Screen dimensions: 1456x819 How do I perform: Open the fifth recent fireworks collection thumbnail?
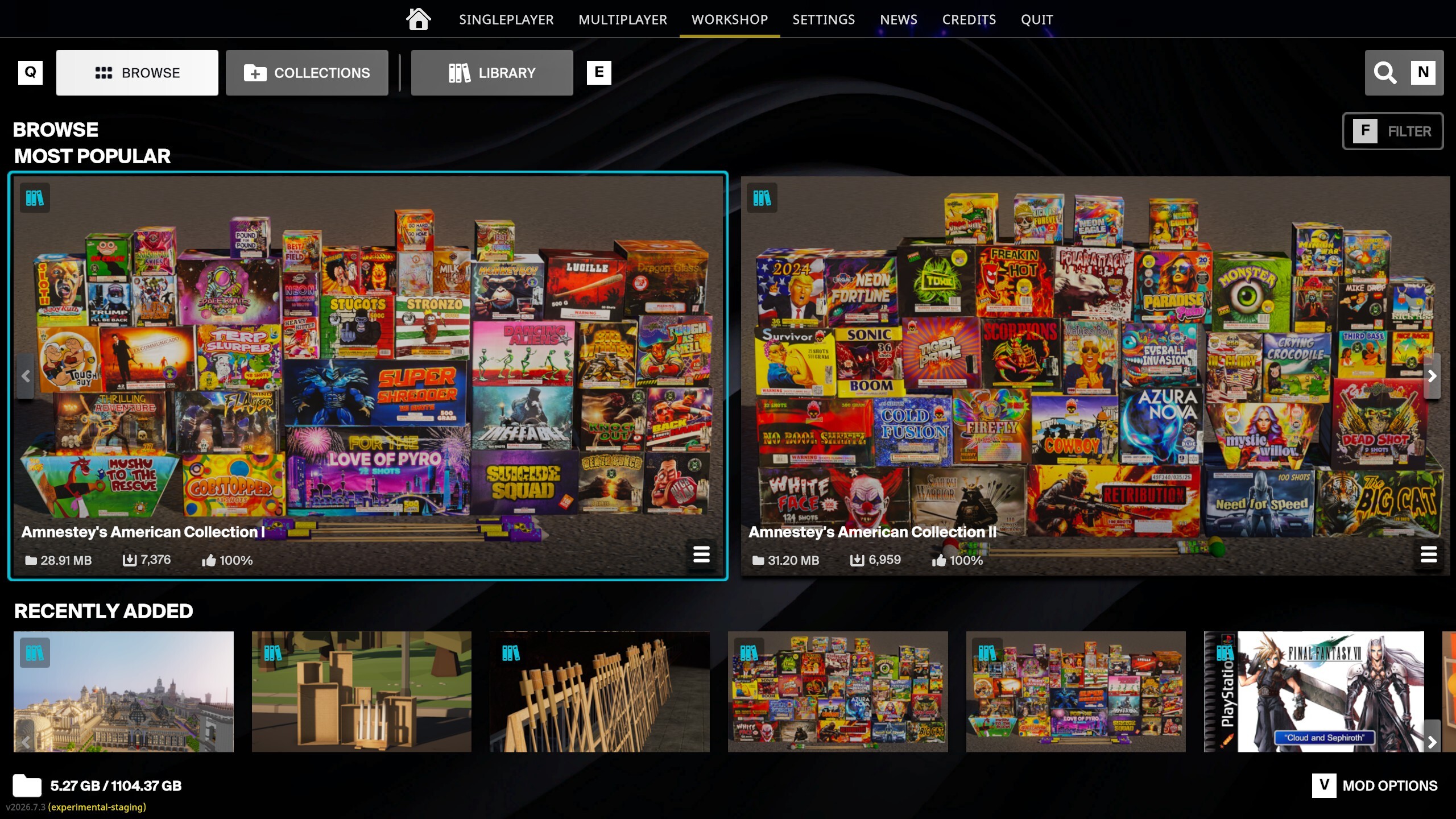tap(1076, 692)
